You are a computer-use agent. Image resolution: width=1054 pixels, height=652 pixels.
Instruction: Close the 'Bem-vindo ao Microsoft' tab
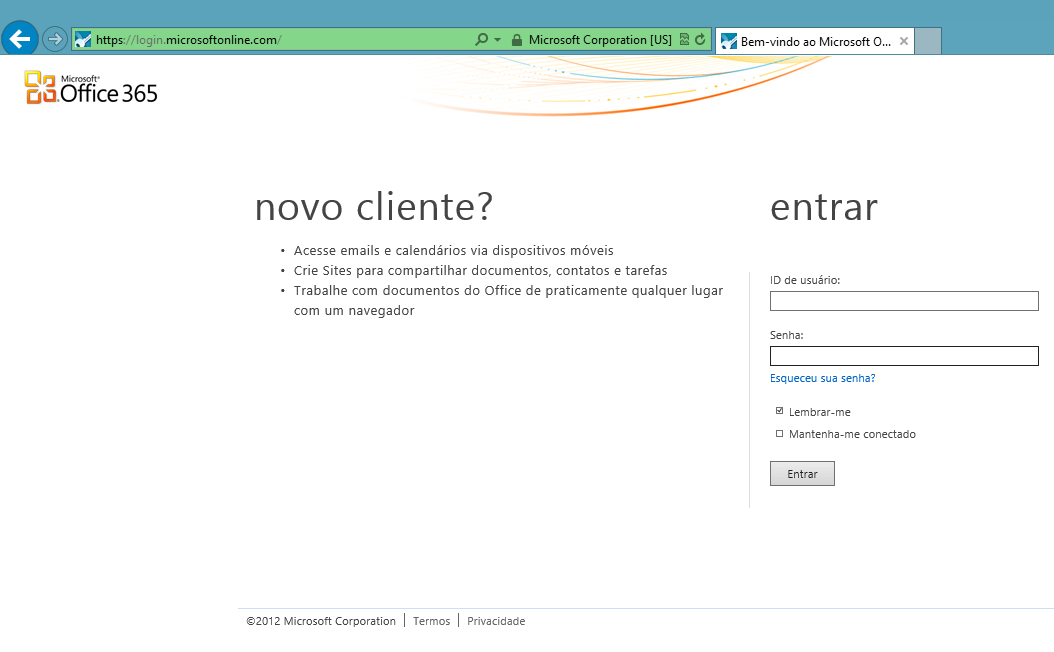pos(904,41)
